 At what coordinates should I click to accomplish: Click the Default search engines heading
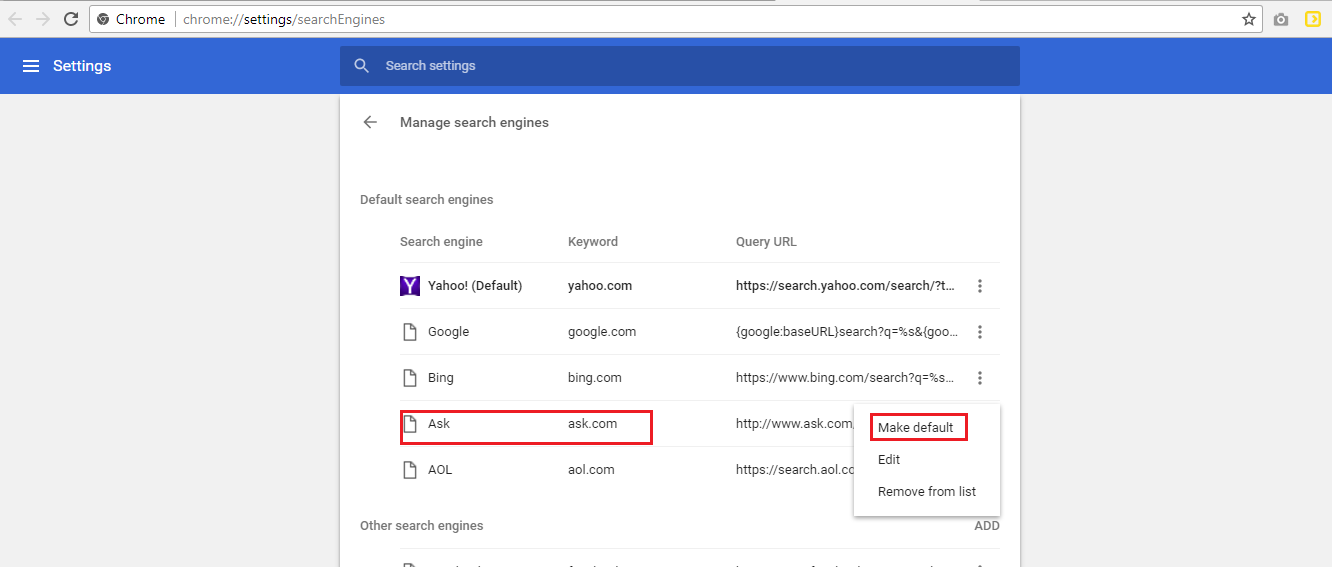pos(427,200)
